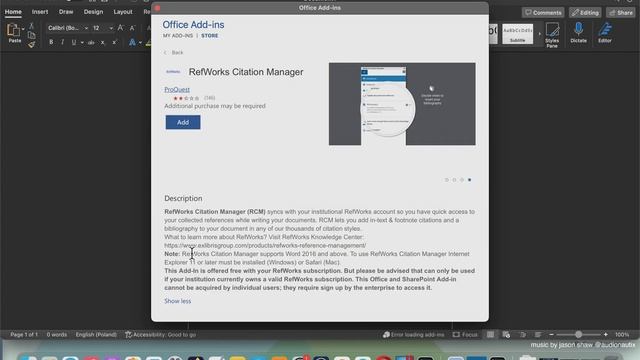Click the Share button
The image size is (640, 360).
pyautogui.click(x=620, y=13)
